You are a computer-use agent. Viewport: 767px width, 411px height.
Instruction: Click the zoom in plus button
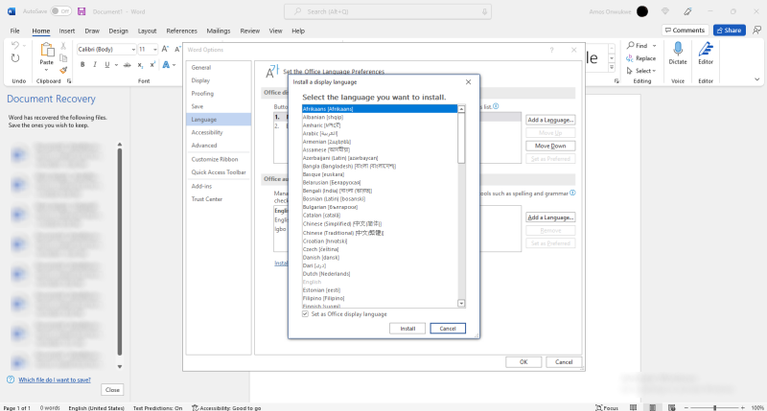[744, 408]
